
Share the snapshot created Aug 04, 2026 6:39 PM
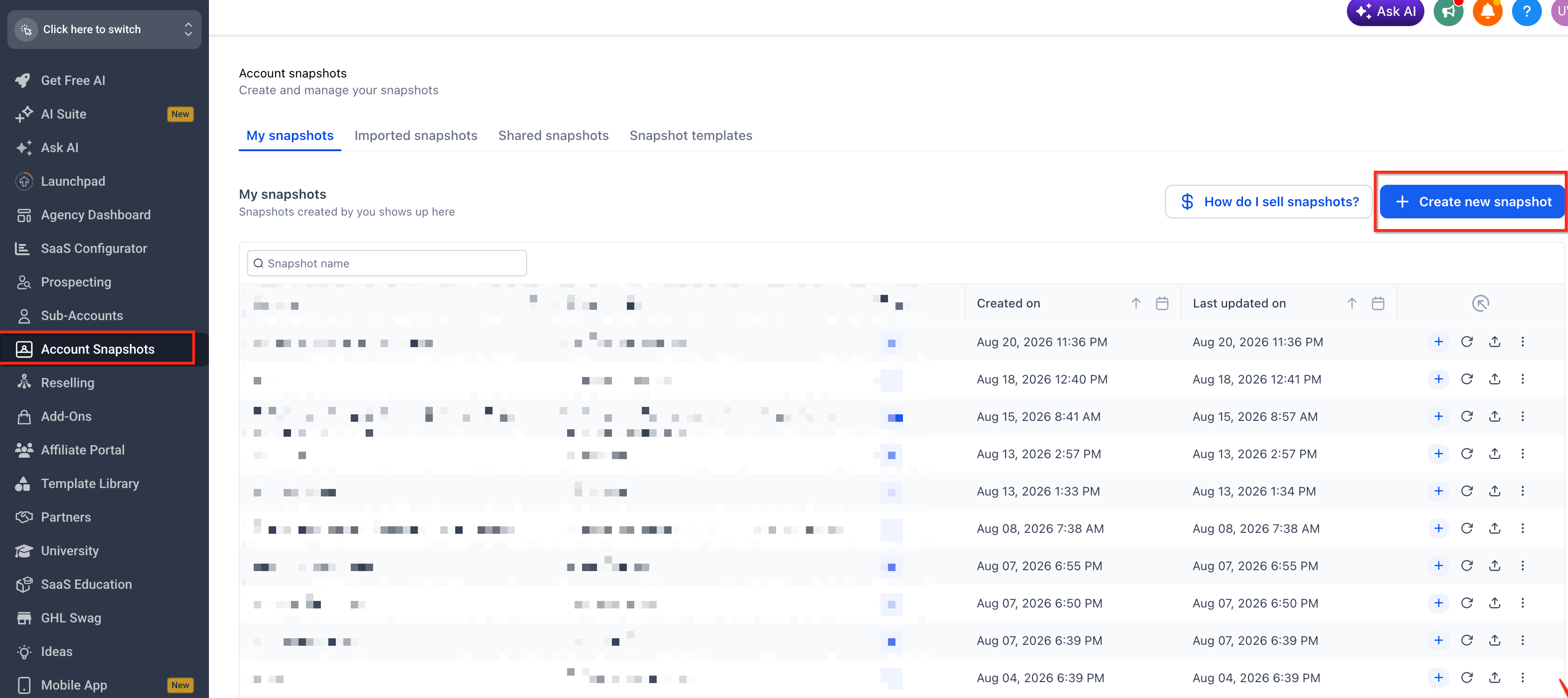point(1494,677)
